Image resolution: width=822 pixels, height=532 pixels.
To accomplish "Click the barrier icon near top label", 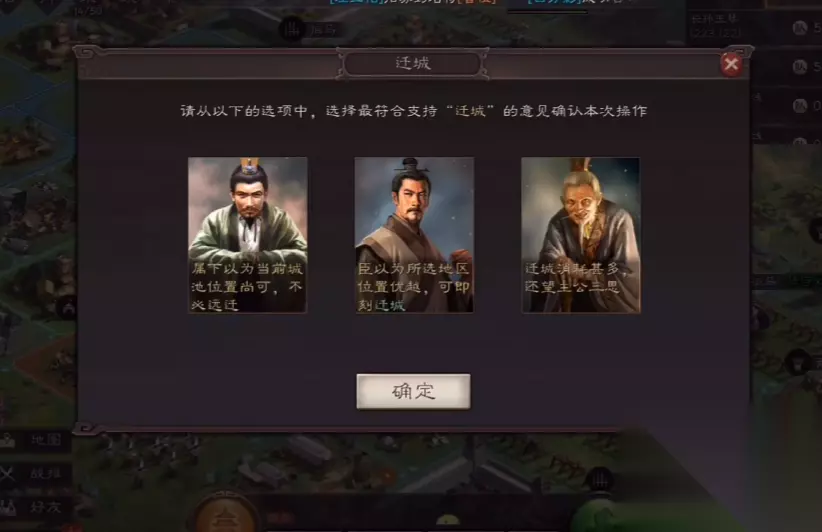I will tap(292, 29).
